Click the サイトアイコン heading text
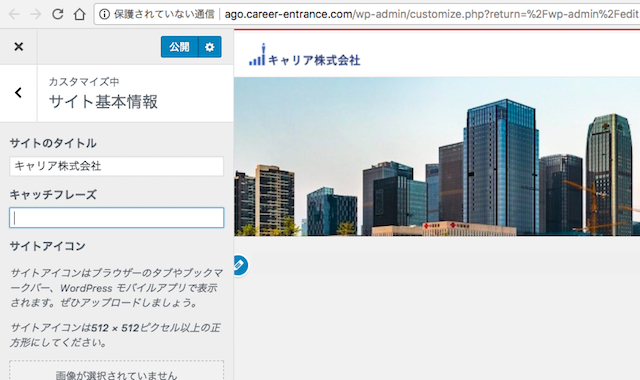640x380 pixels. 47,246
